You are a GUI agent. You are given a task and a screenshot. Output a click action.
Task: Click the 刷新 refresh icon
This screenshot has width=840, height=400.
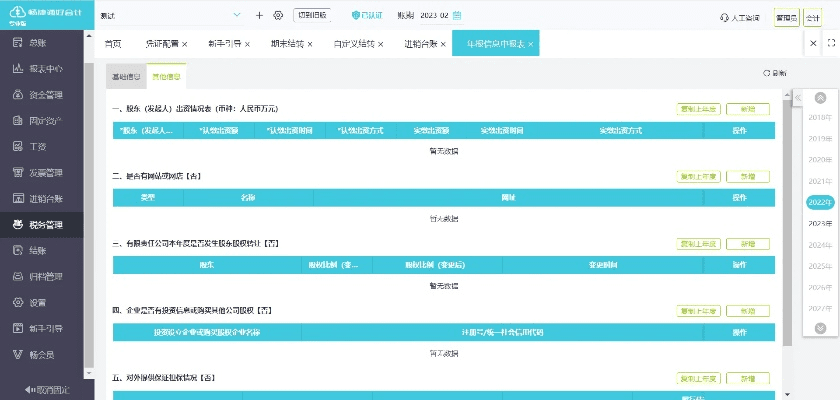767,73
